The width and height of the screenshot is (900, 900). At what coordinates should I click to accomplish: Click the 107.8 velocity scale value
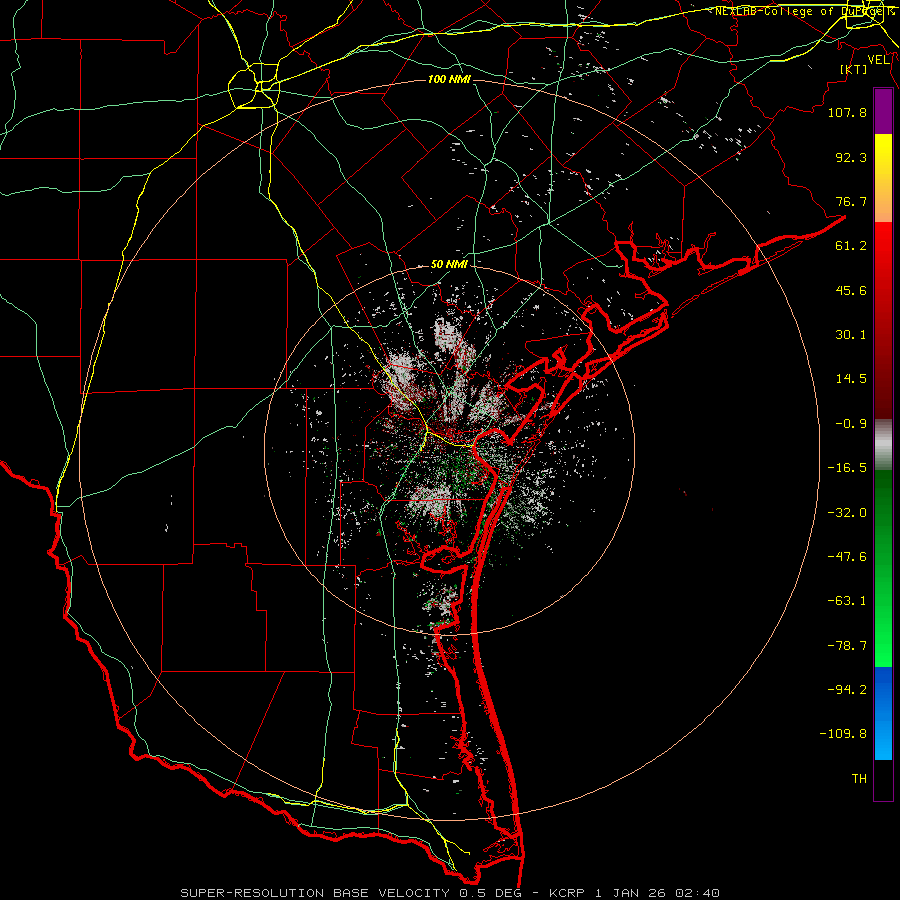click(847, 112)
